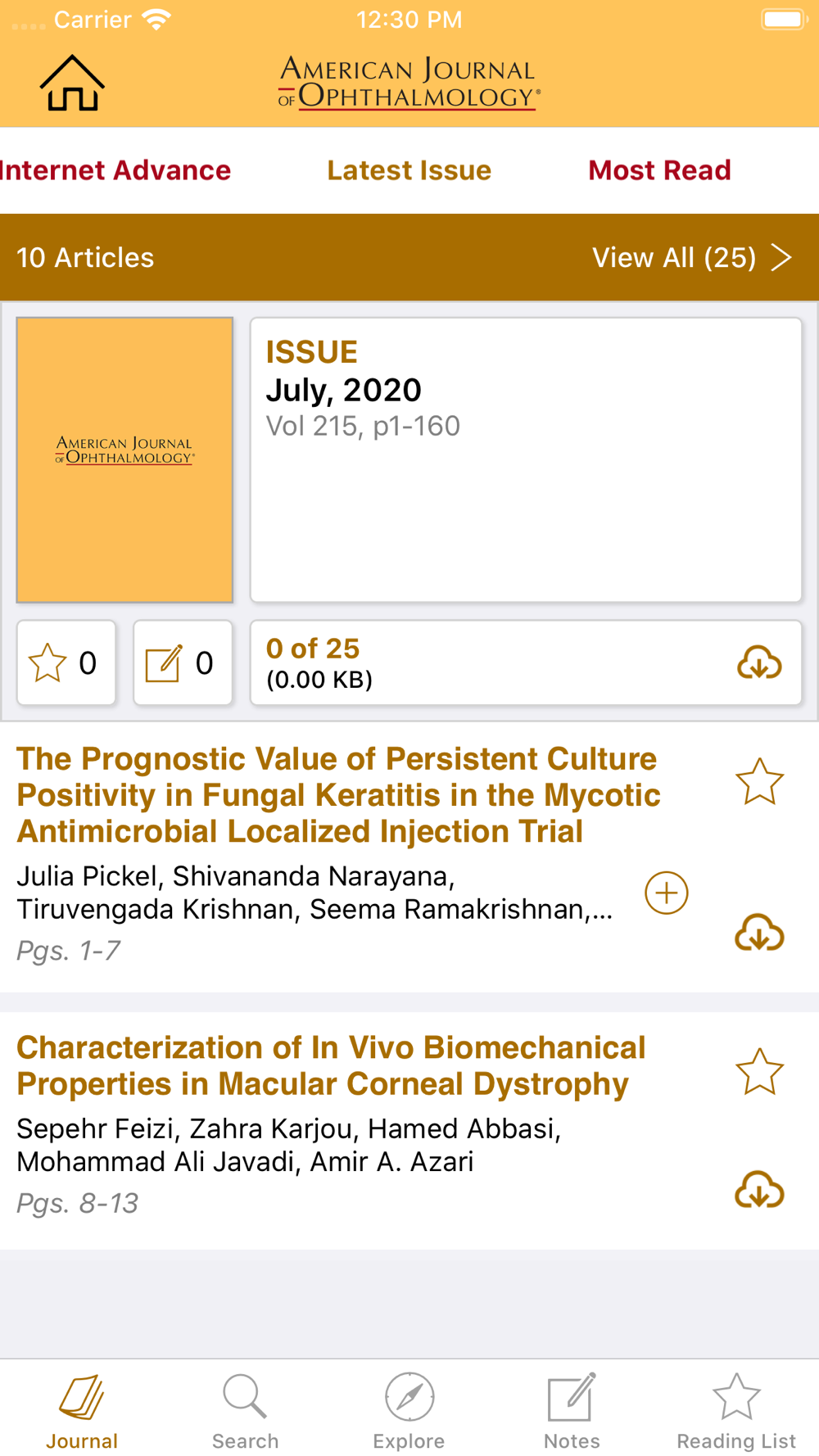Image resolution: width=819 pixels, height=1456 pixels.
Task: Open the Explore compass tab
Action: coord(409,1412)
